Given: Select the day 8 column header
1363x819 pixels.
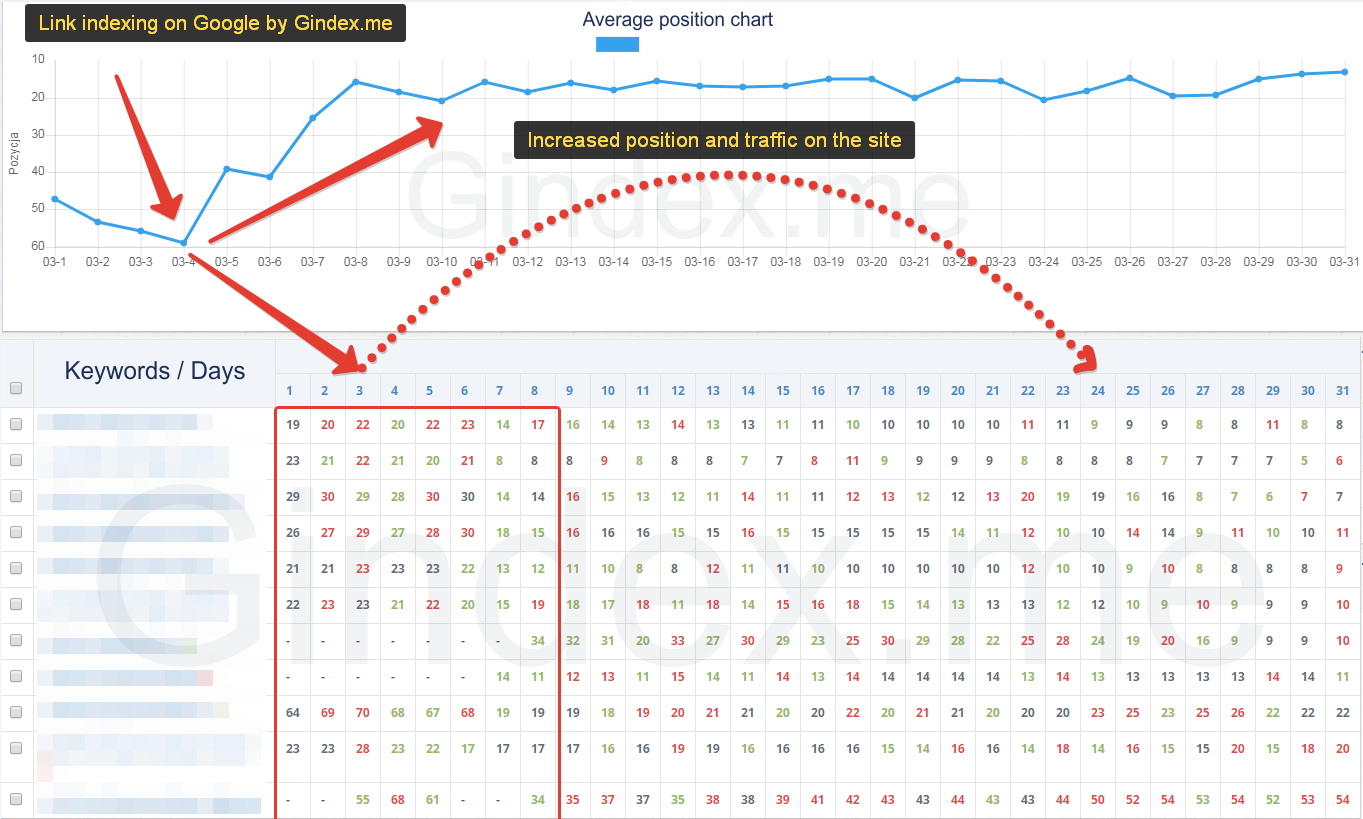Looking at the screenshot, I should [535, 391].
